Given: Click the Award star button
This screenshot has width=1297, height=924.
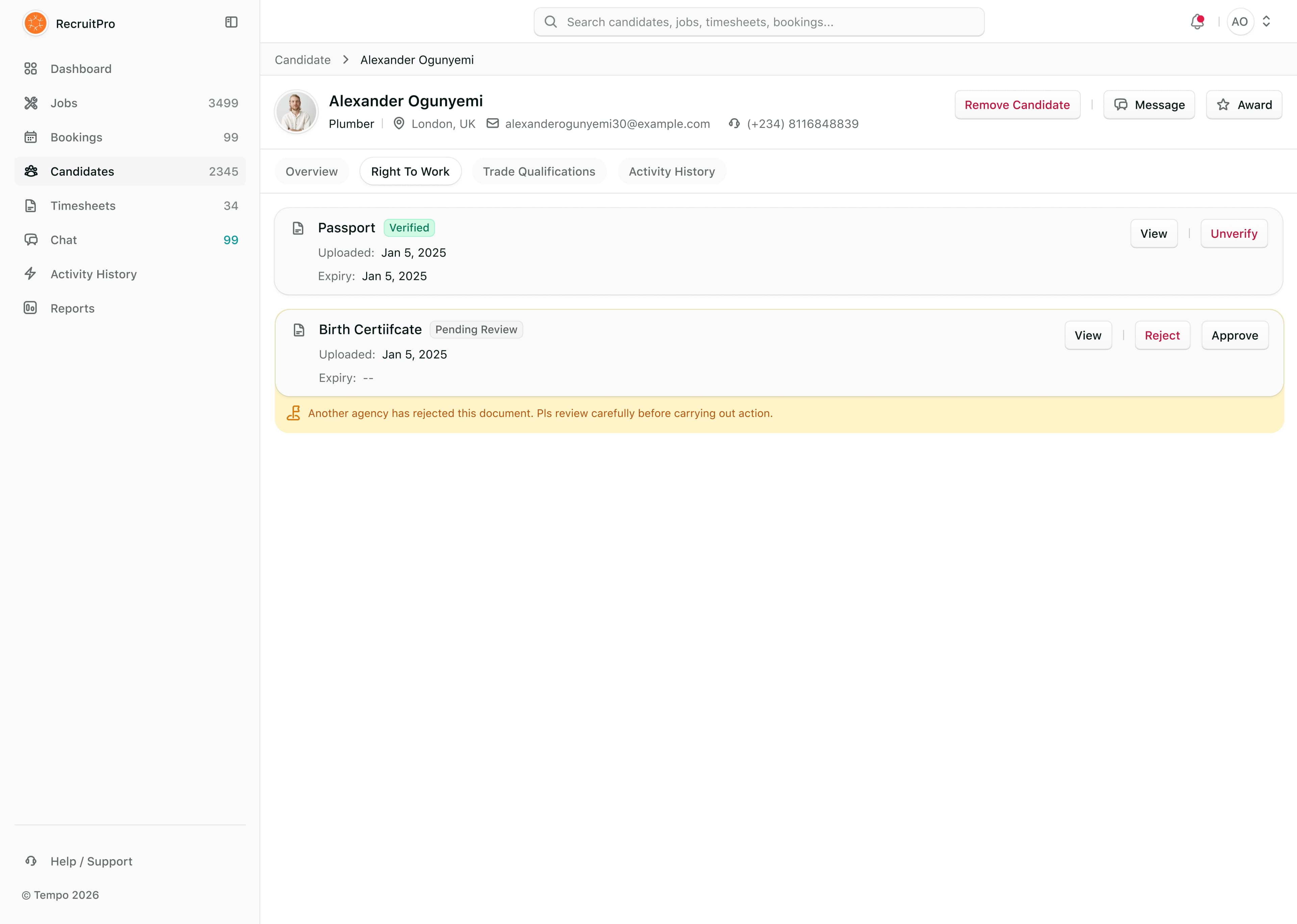Looking at the screenshot, I should pyautogui.click(x=1244, y=105).
